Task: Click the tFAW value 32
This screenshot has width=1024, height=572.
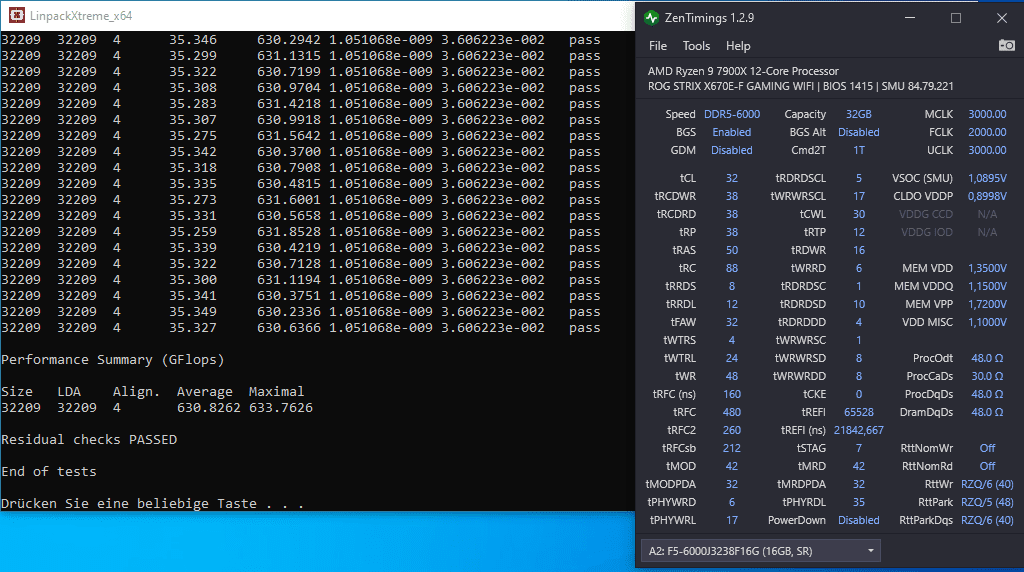Action: click(731, 322)
